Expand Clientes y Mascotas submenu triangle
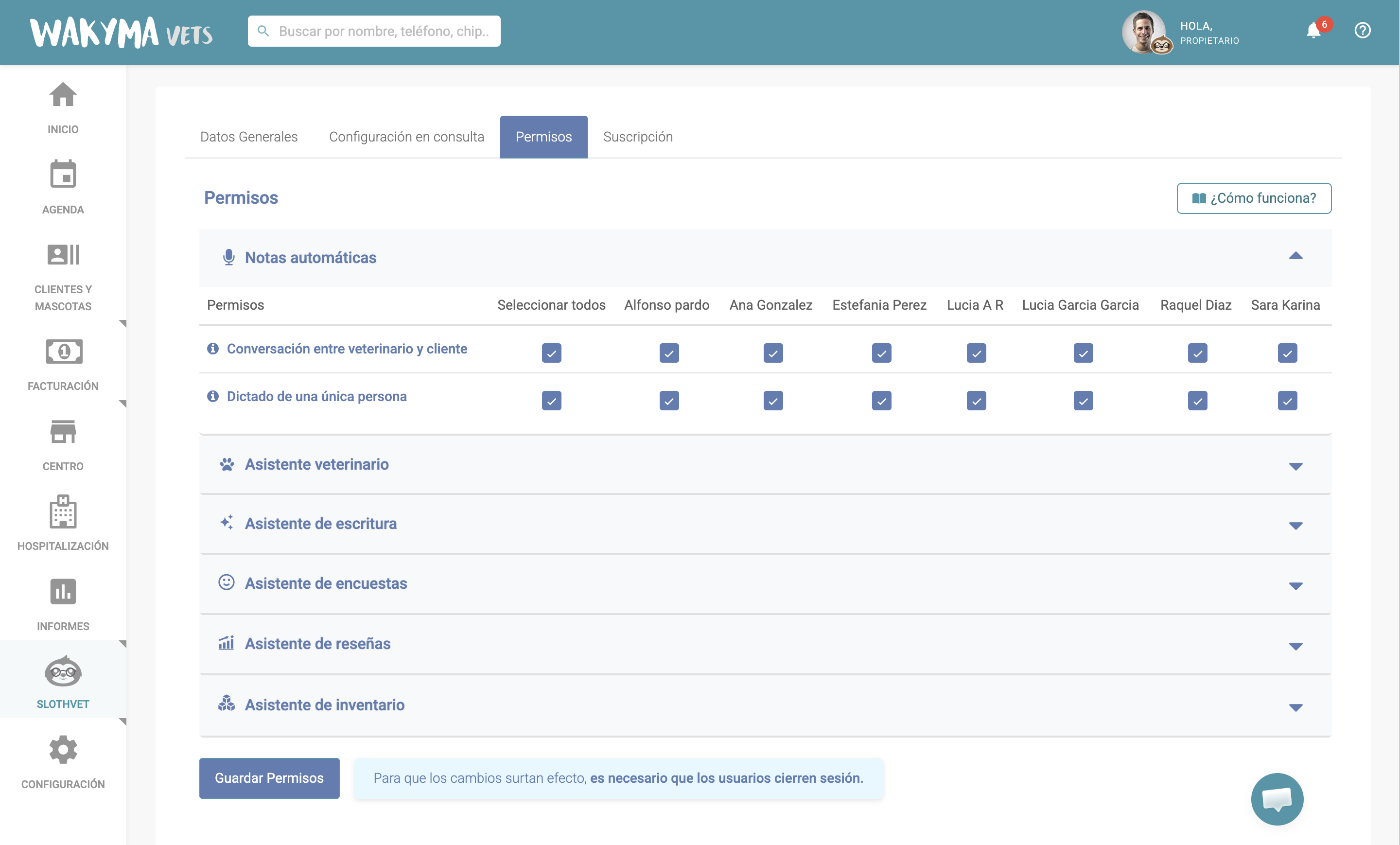Image resolution: width=1400 pixels, height=845 pixels. [x=122, y=323]
